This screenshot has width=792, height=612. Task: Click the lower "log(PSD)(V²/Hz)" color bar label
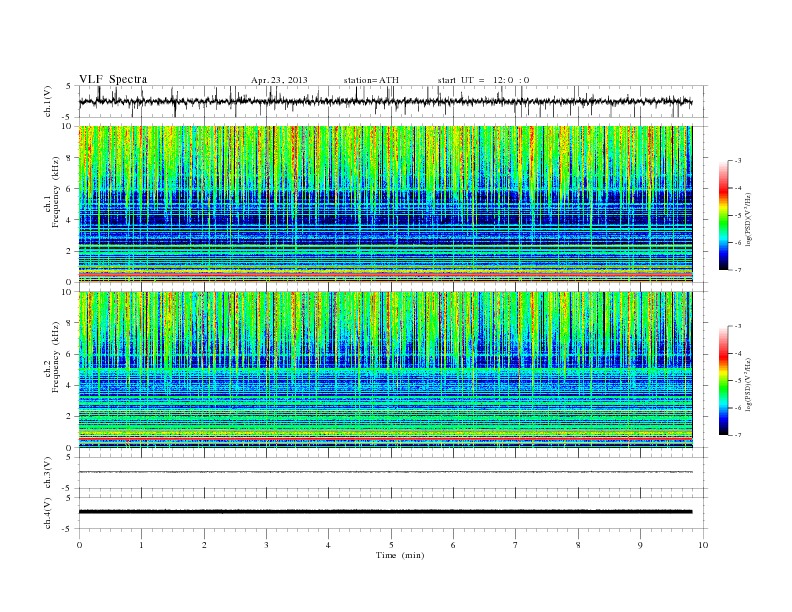pyautogui.click(x=748, y=384)
